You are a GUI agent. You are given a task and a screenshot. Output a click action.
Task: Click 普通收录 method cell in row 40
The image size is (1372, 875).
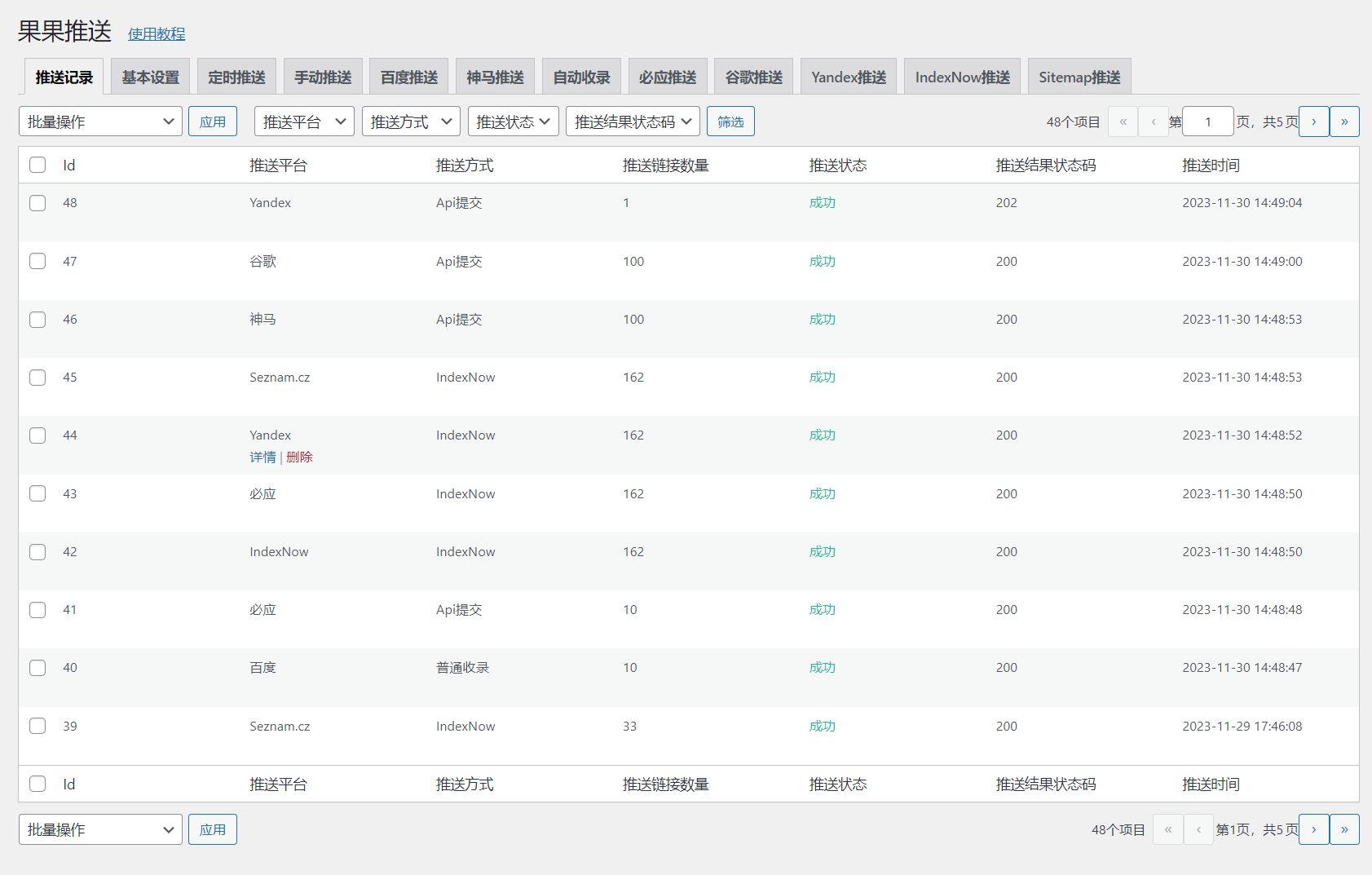(x=462, y=668)
